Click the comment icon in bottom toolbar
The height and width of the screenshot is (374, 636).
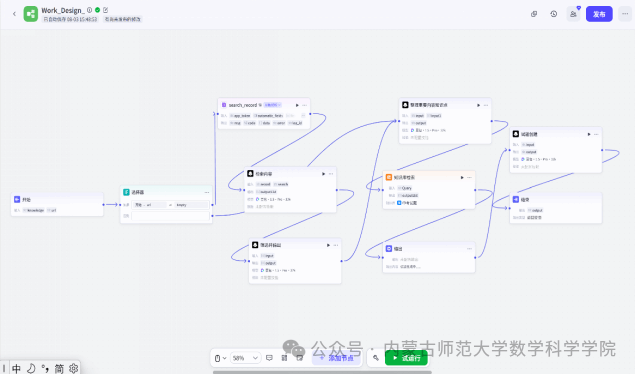[x=269, y=358]
